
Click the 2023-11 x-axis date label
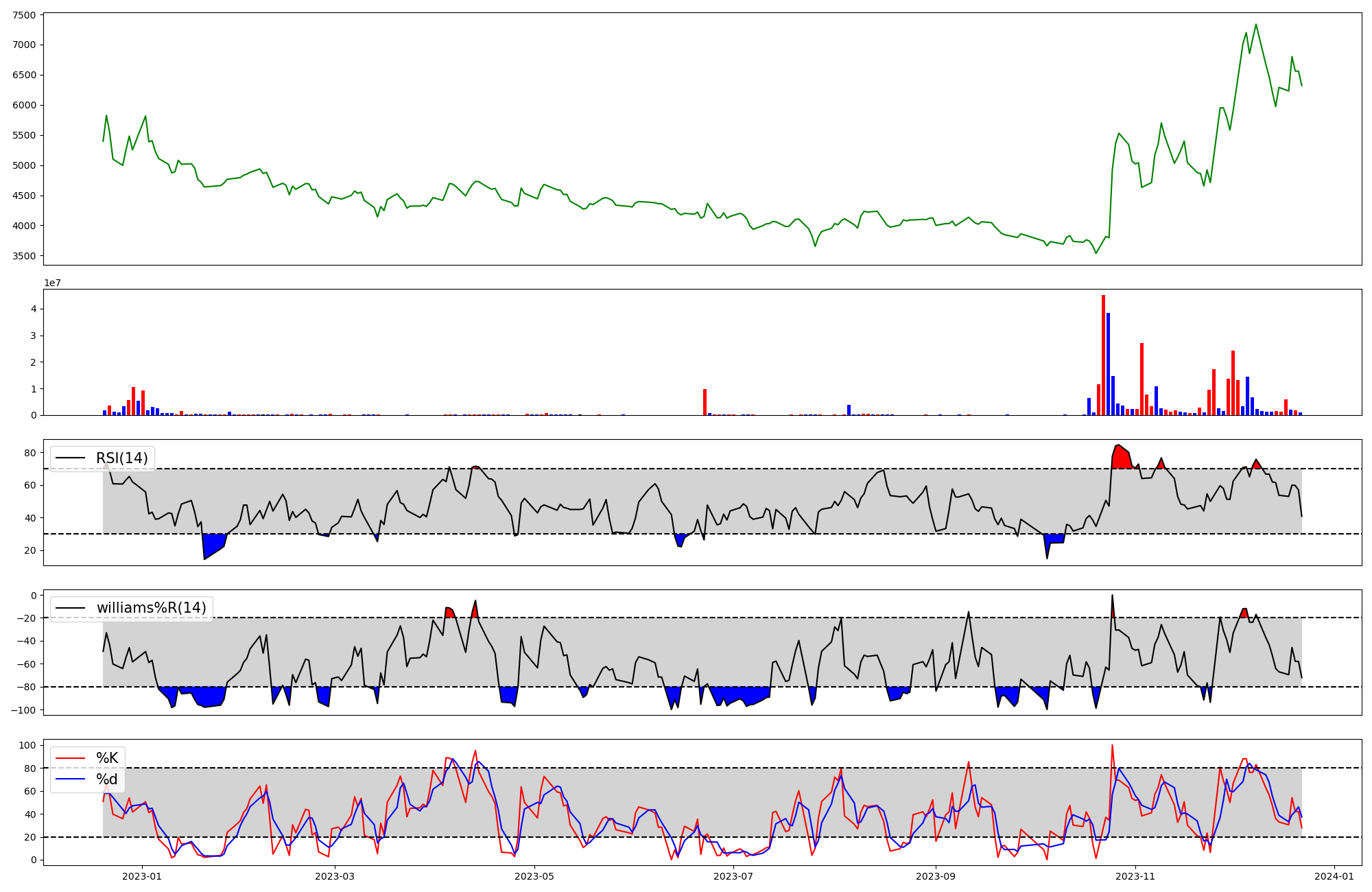(x=1135, y=876)
